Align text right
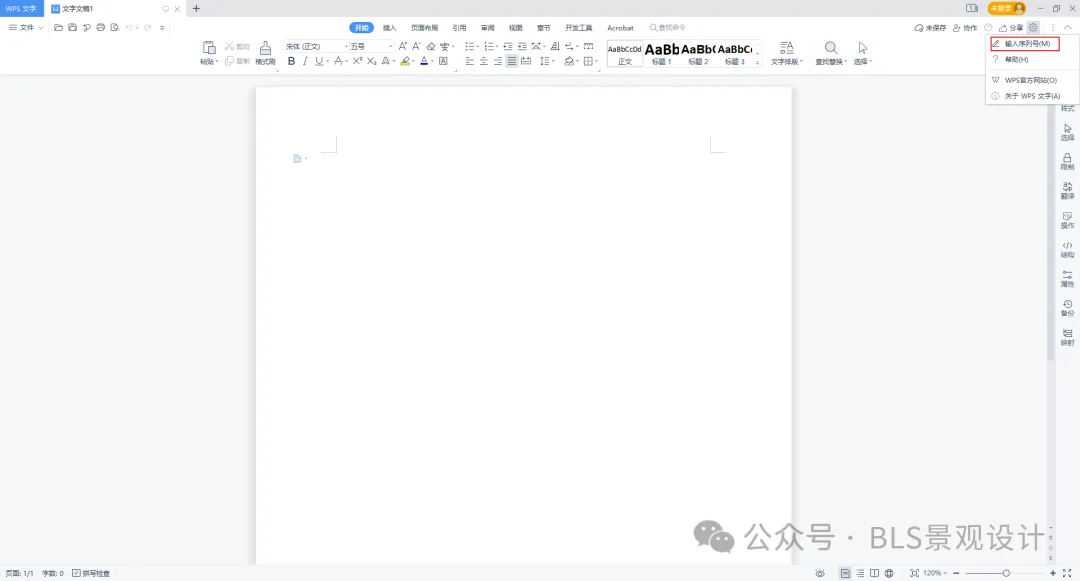 [497, 61]
